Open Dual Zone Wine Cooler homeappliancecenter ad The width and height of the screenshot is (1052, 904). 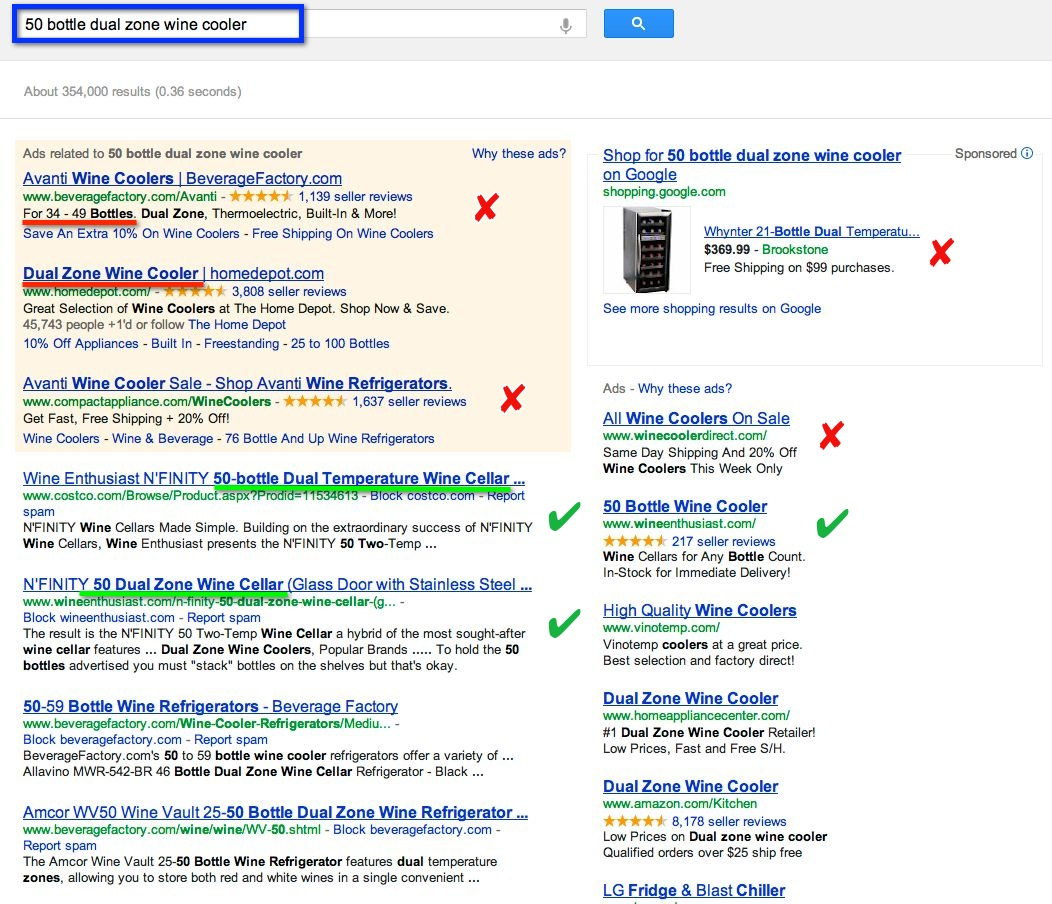690,698
